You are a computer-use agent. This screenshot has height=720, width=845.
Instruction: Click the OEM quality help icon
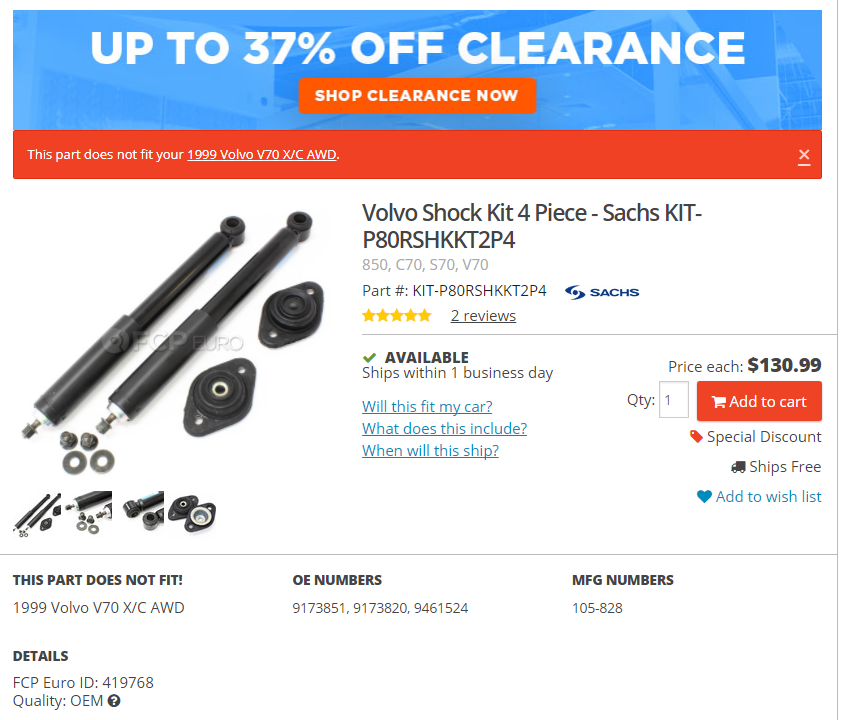point(114,701)
